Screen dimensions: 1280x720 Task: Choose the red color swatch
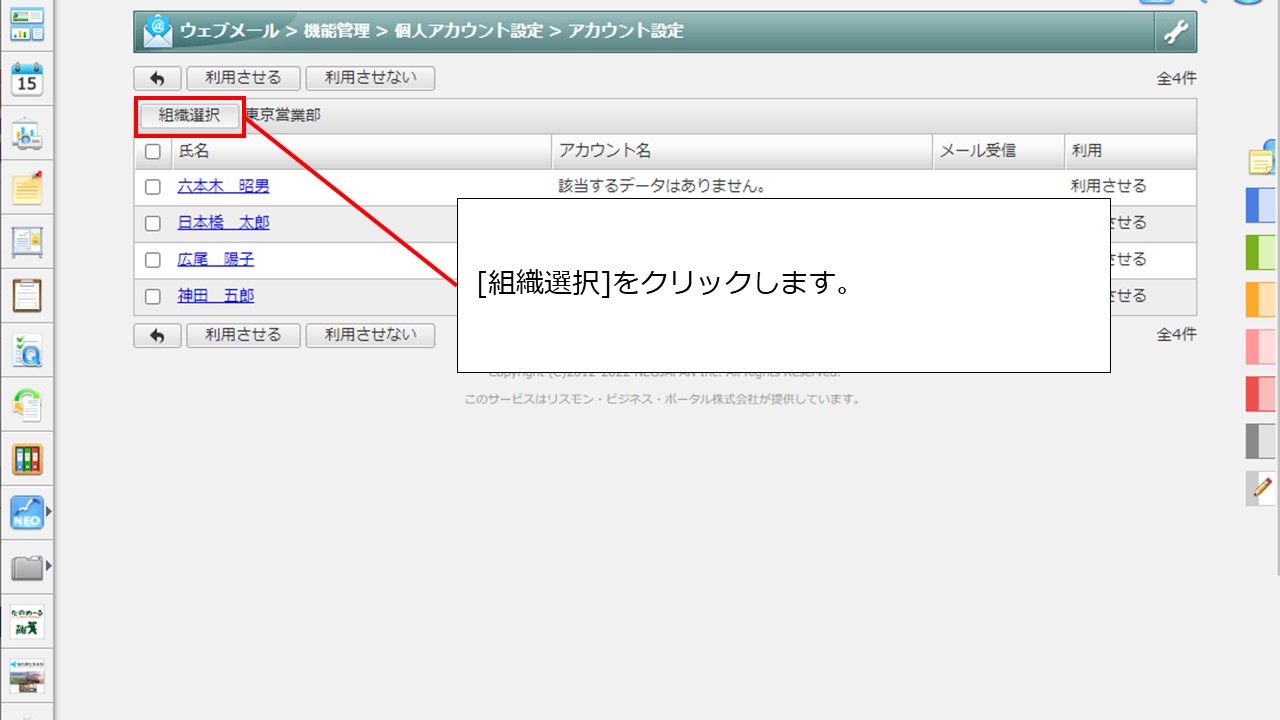click(x=1262, y=394)
